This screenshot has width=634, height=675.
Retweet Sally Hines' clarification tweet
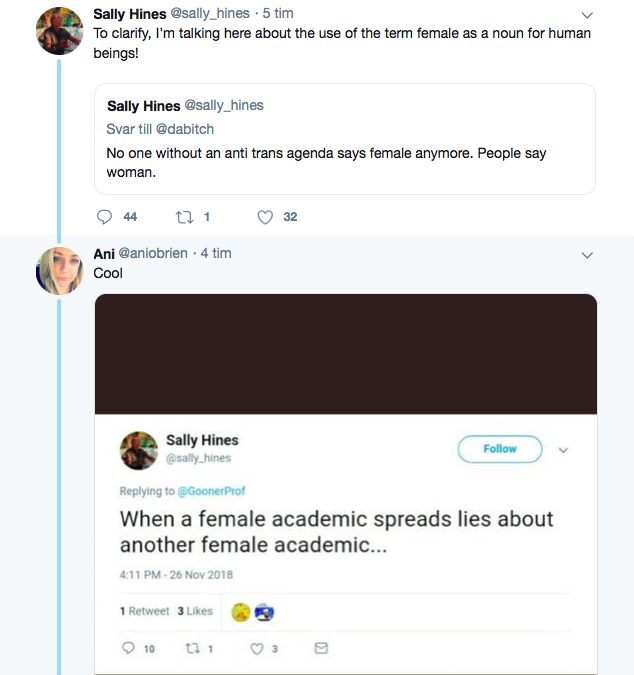point(184,217)
